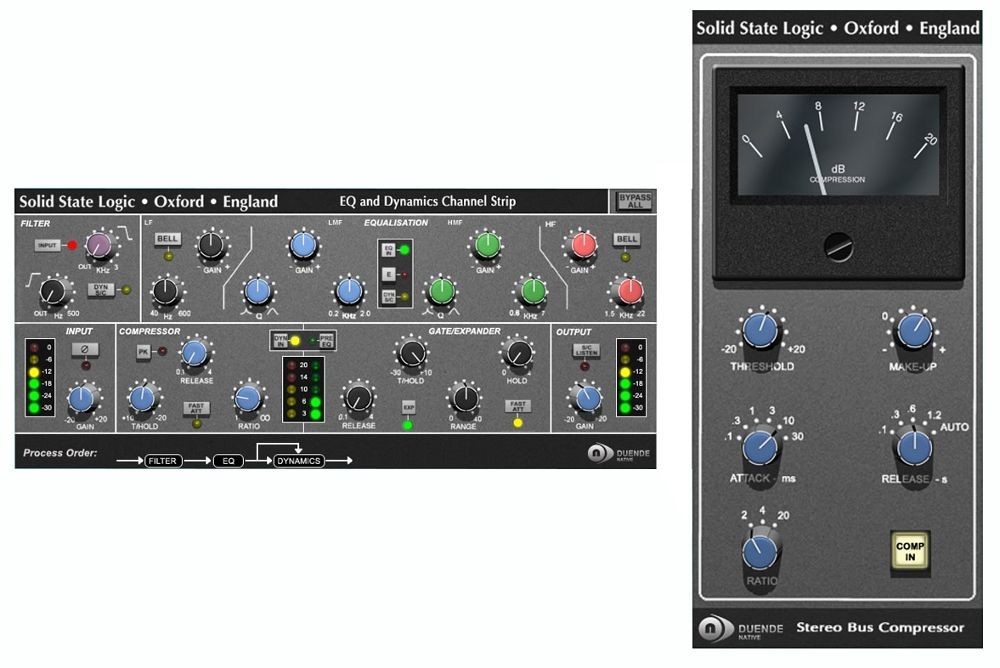This screenshot has height=668, width=1000.
Task: Click the purple low-pass filter KHz knob
Action: [99, 245]
